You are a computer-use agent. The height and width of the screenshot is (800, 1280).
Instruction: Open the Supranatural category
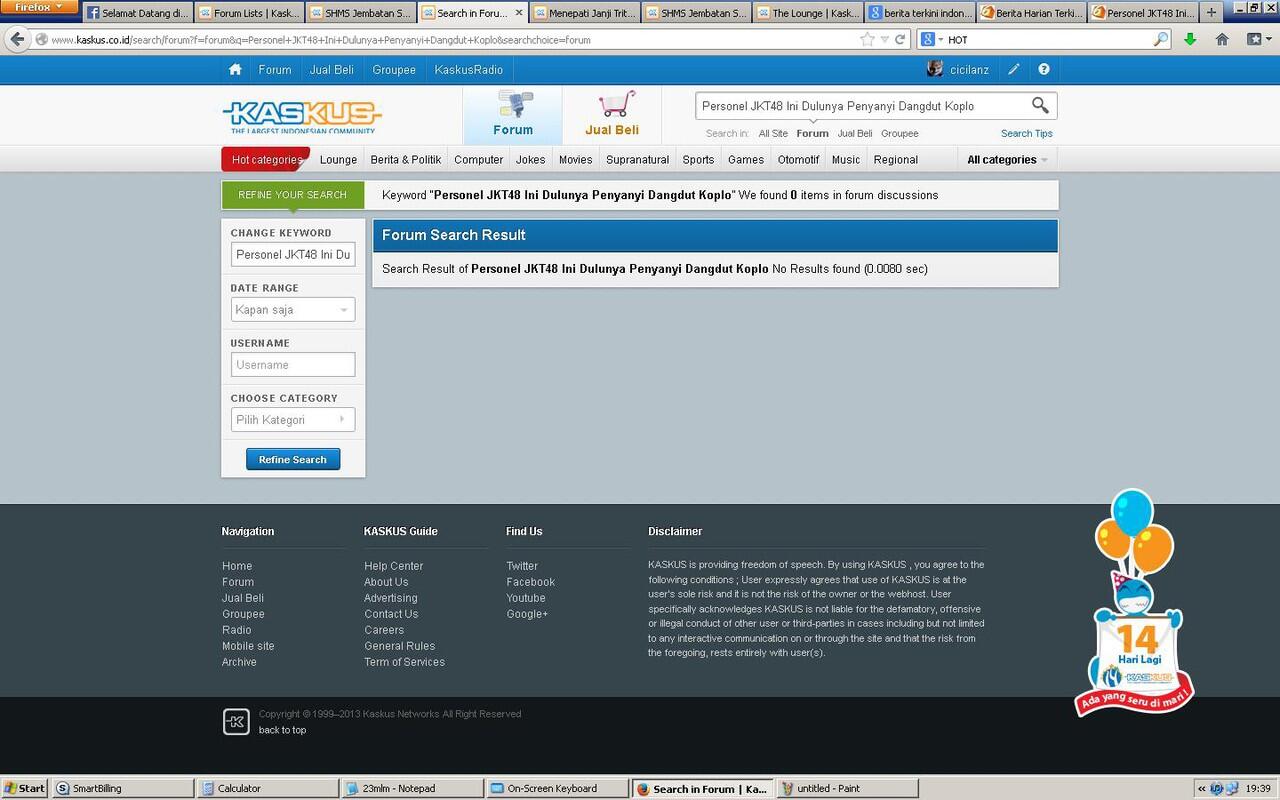pos(637,160)
